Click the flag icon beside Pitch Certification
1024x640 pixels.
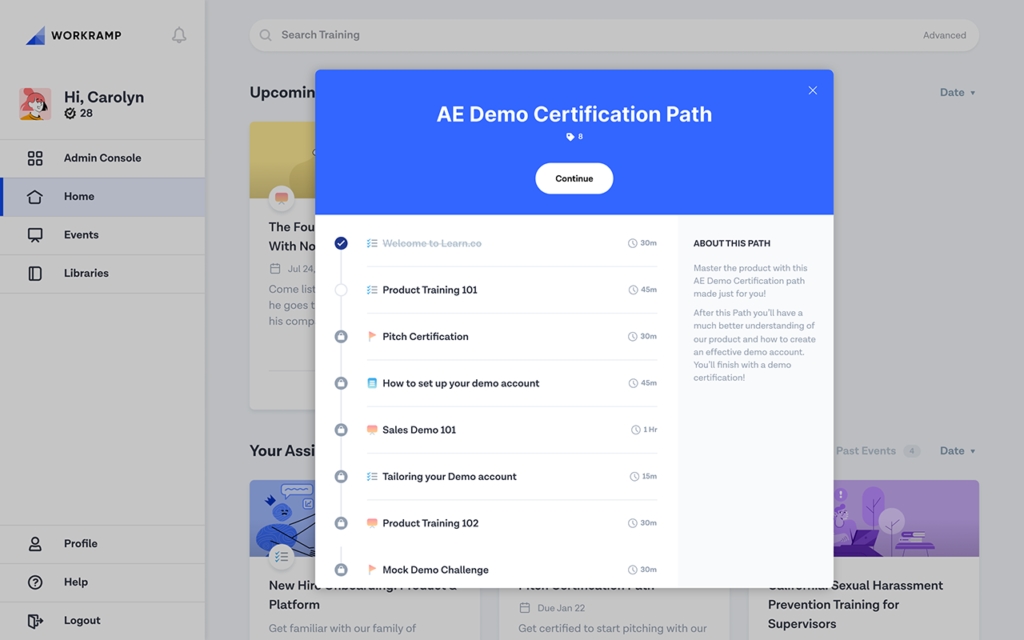pyautogui.click(x=372, y=336)
